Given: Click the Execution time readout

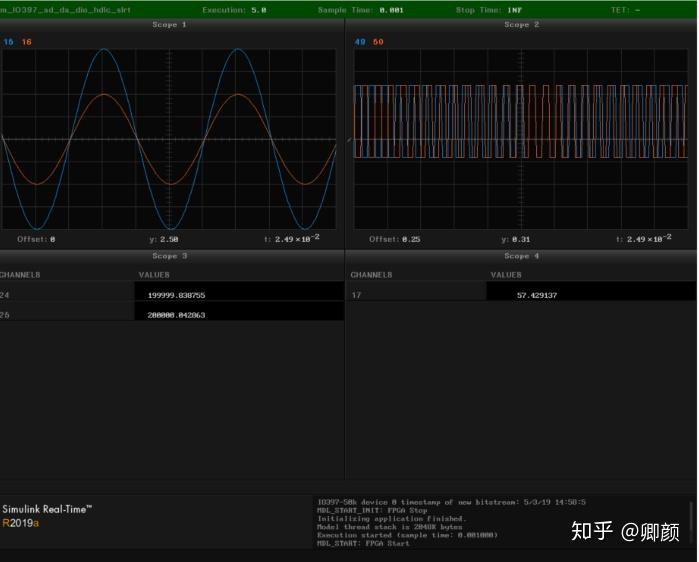Looking at the screenshot, I should 234,9.
